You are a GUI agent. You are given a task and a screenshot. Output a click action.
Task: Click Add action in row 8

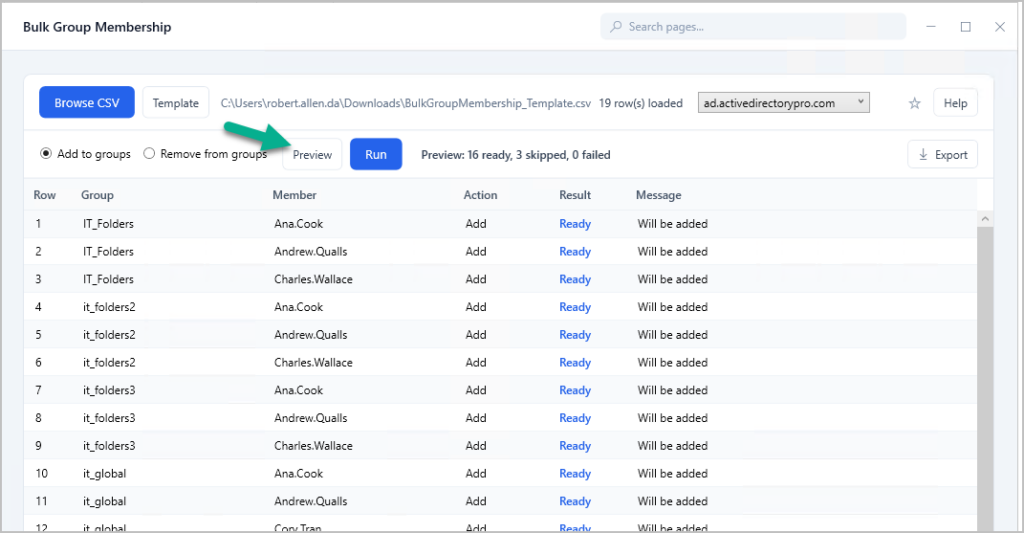[x=476, y=418]
